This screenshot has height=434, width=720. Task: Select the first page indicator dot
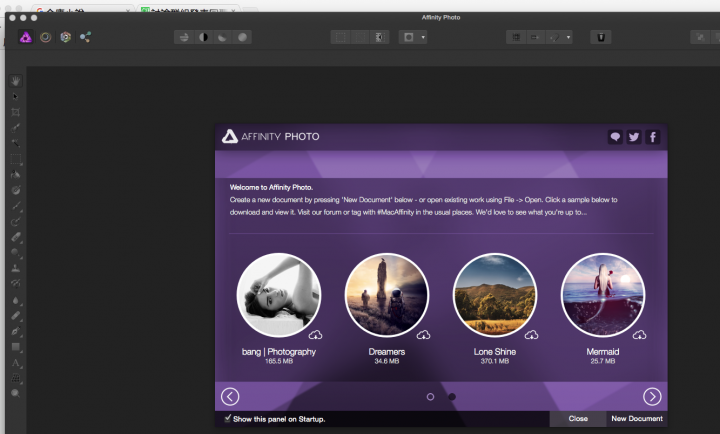(x=430, y=396)
